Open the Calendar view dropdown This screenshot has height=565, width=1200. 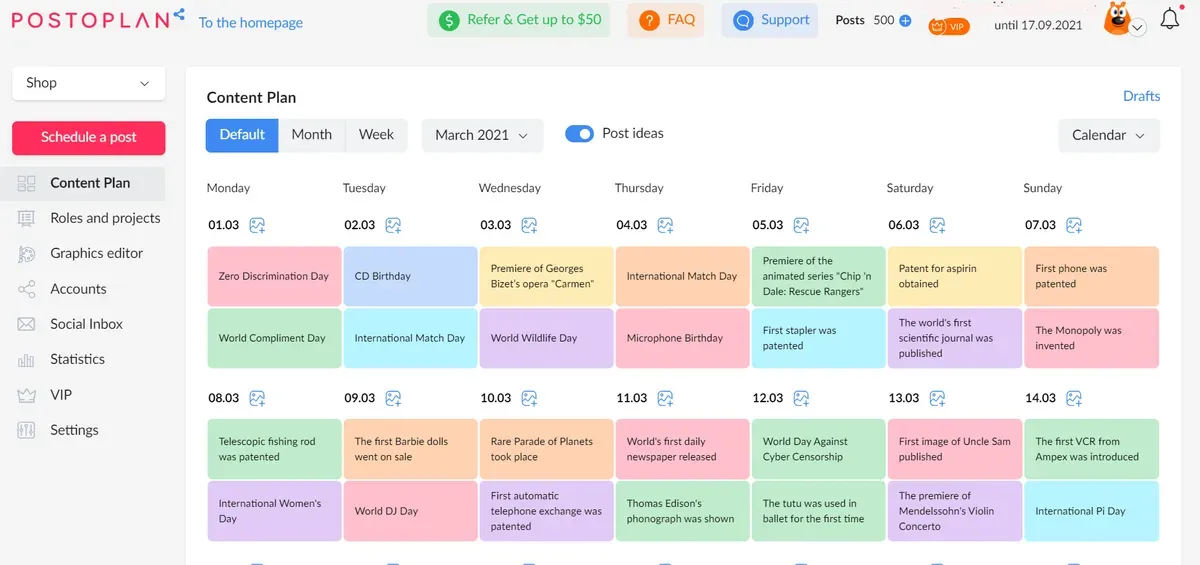point(1108,135)
